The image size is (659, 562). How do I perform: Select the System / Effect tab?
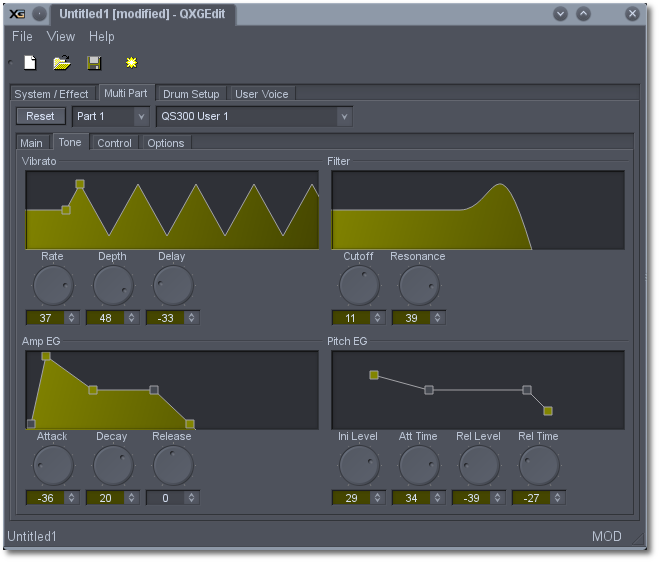click(x=52, y=94)
